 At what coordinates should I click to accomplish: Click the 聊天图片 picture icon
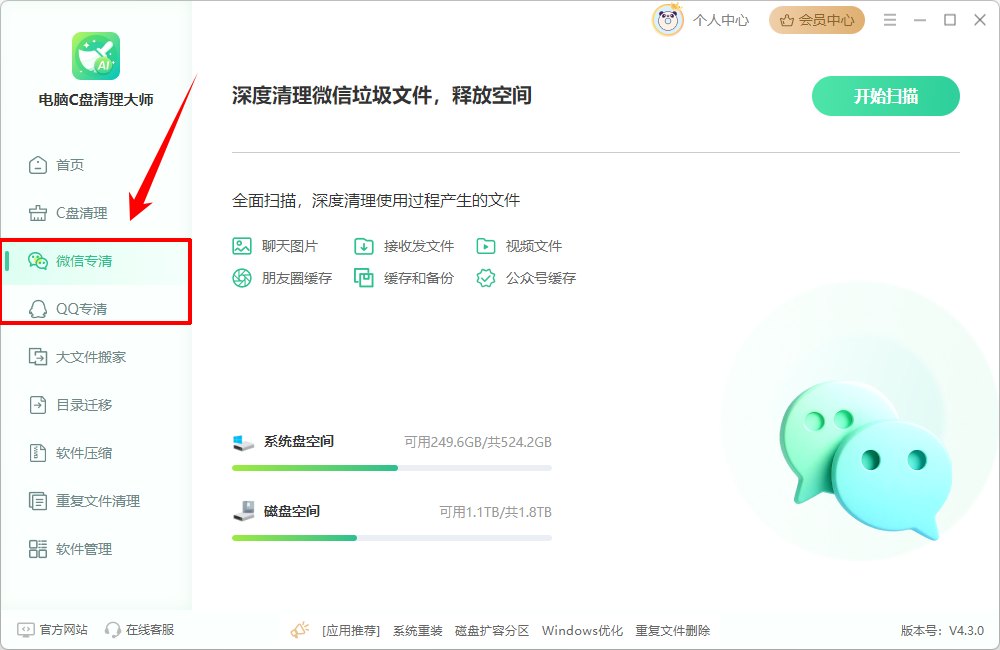point(242,246)
